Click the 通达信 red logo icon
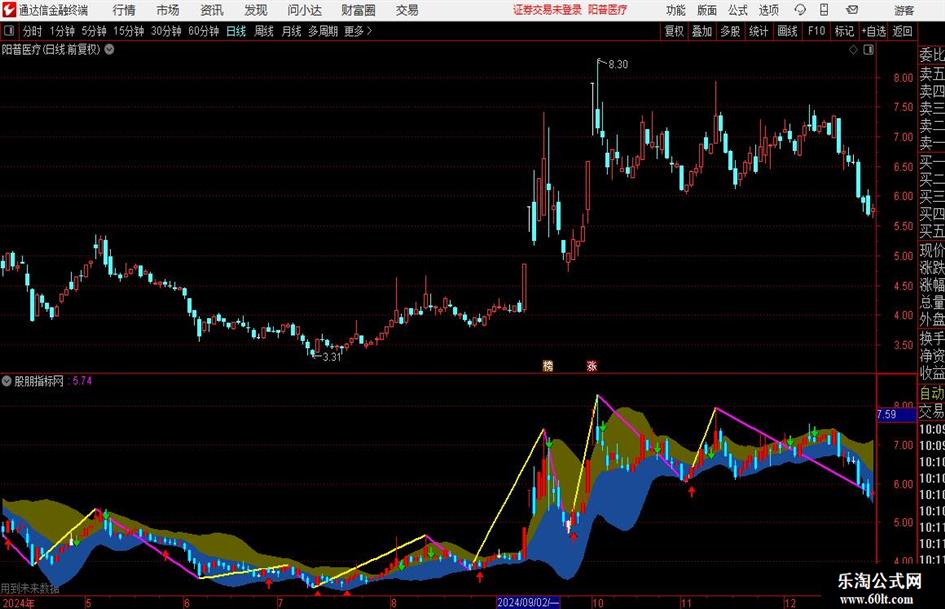Screen dimensions: 945x609 click(9, 10)
